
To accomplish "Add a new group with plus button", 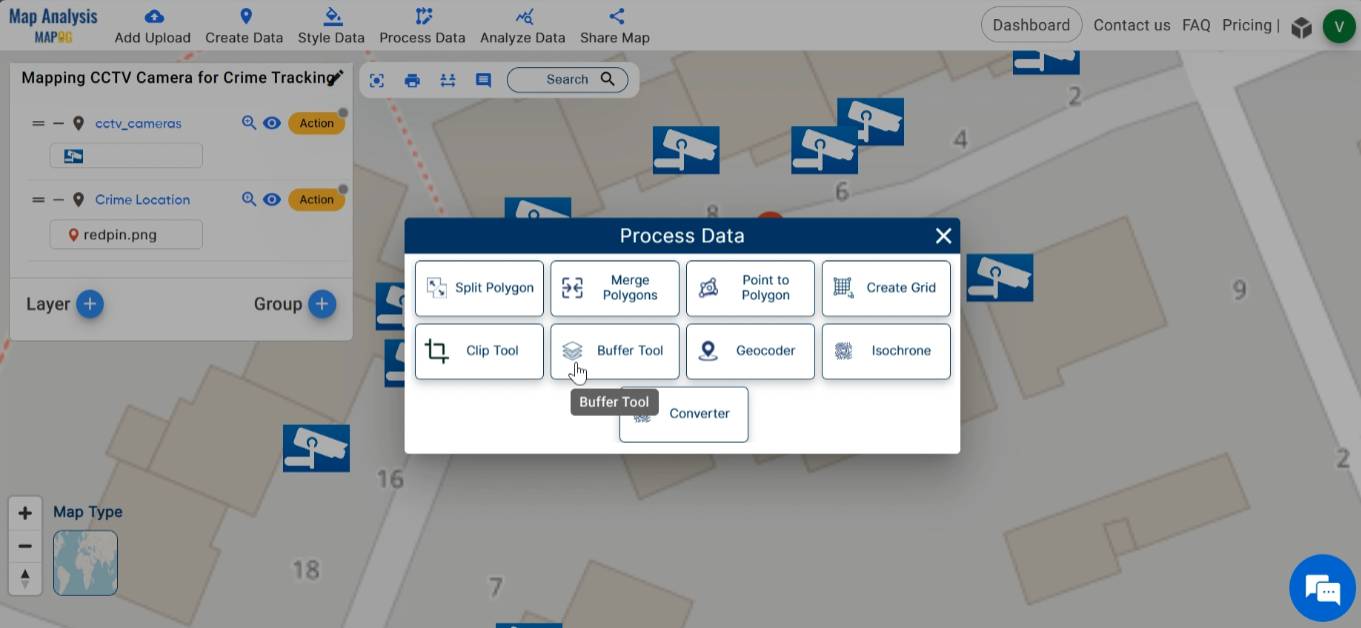I will coord(322,304).
